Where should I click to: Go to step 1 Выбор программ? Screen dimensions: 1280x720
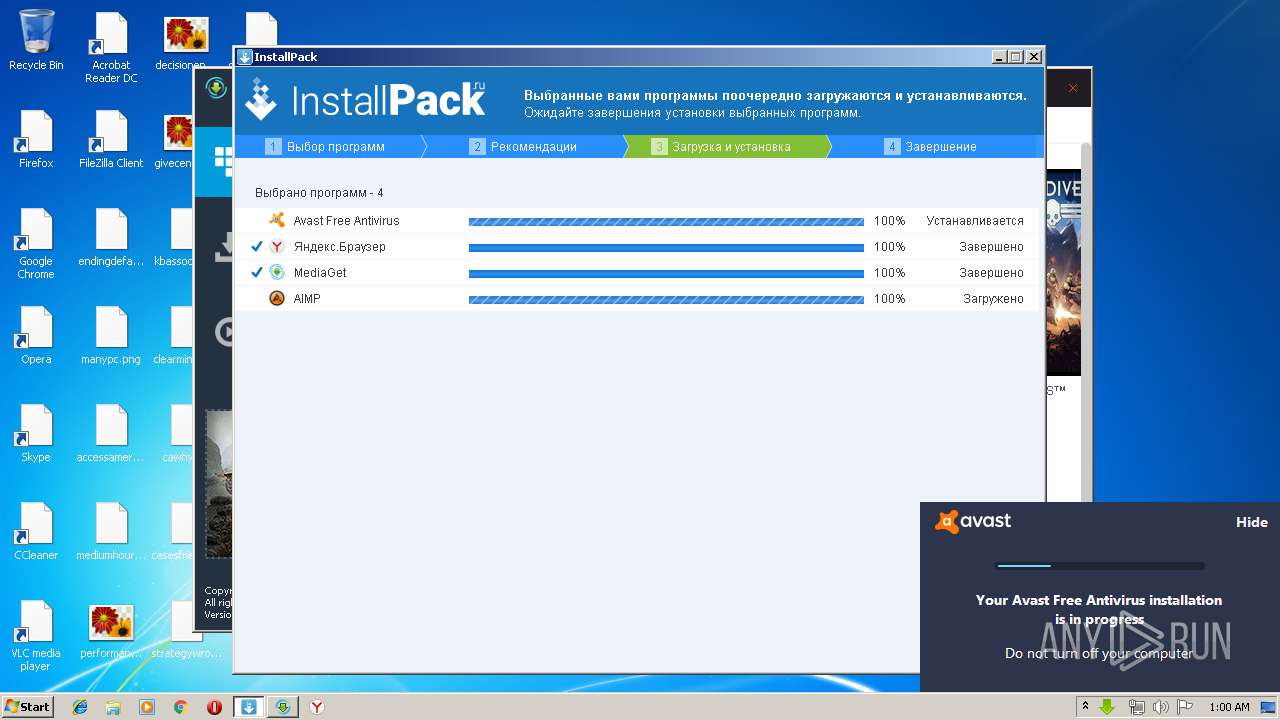[x=327, y=147]
